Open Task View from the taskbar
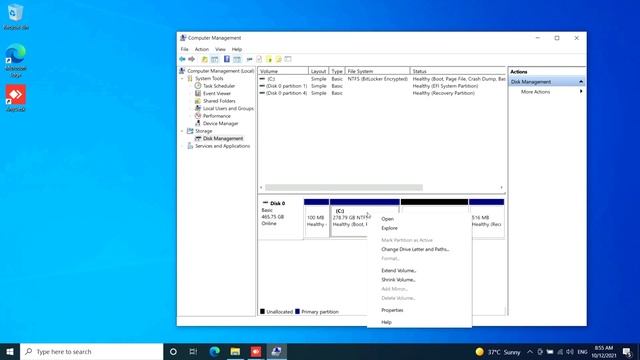 pyautogui.click(x=193, y=351)
